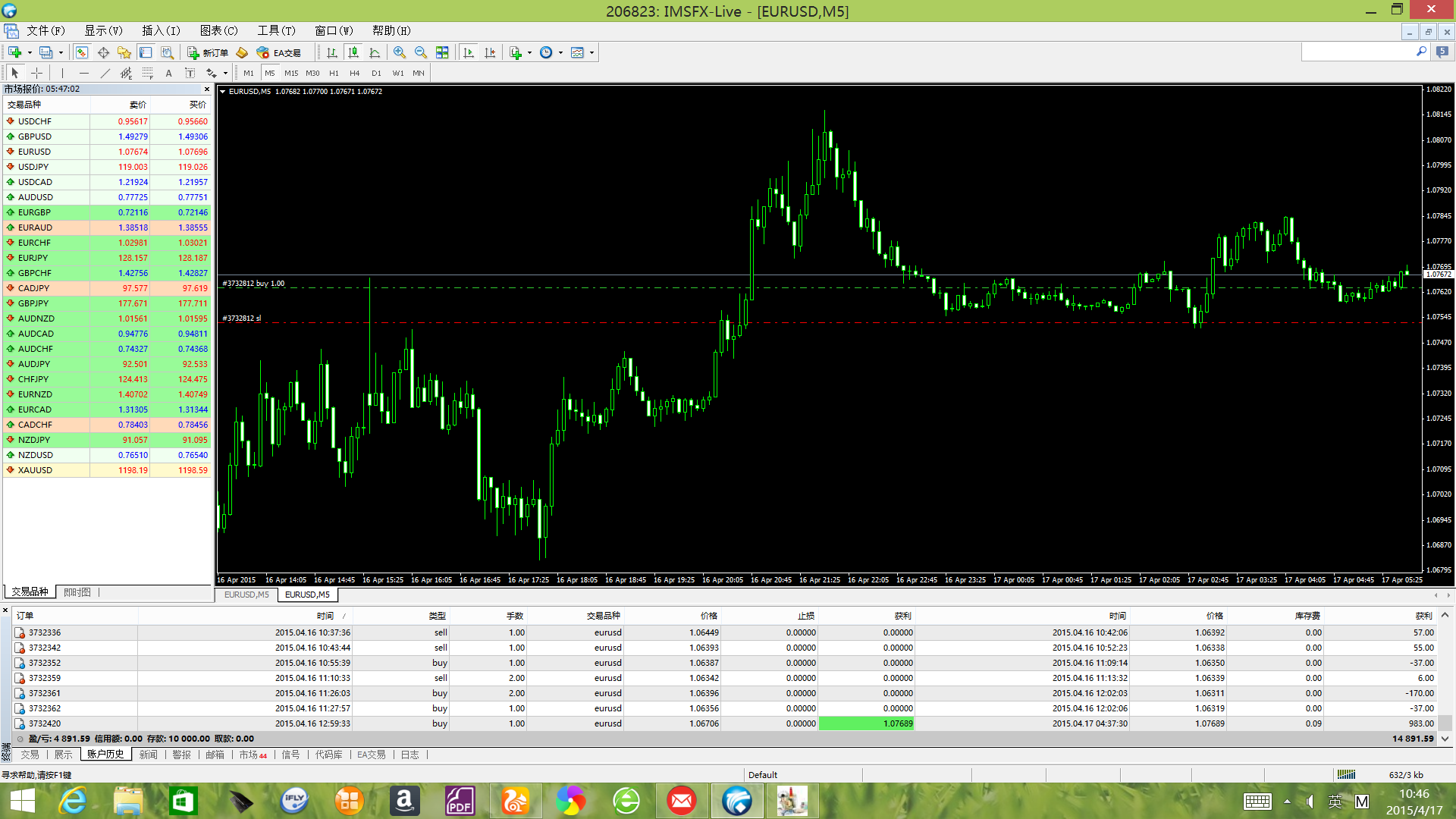The width and height of the screenshot is (1456, 819).
Task: Toggle EA交易 auto trading button
Action: coord(279,52)
